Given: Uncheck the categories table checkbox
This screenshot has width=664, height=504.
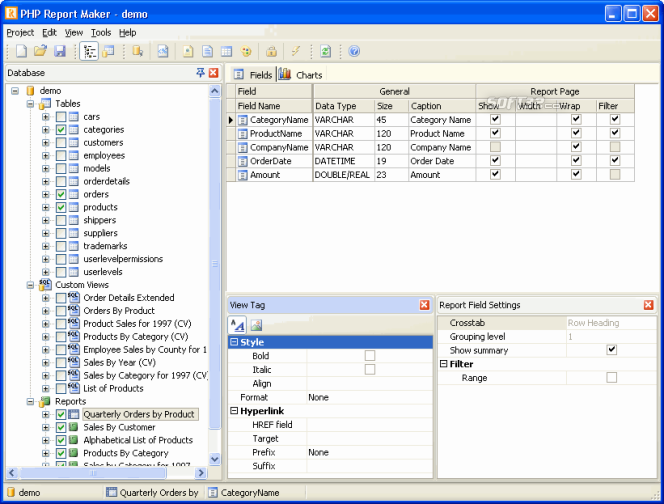Looking at the screenshot, I should point(61,130).
